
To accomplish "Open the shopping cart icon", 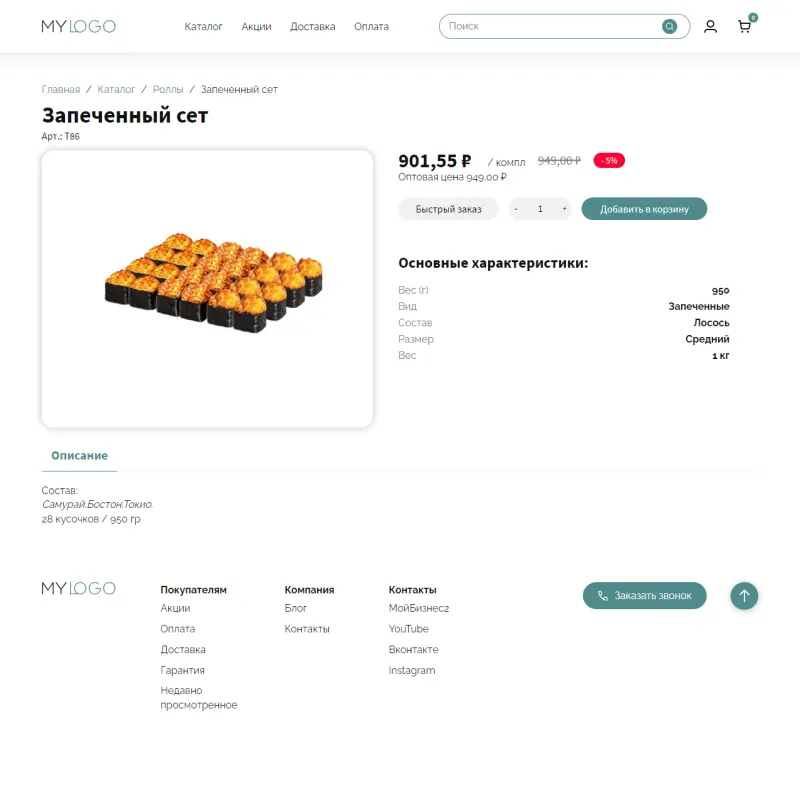I will click(744, 27).
